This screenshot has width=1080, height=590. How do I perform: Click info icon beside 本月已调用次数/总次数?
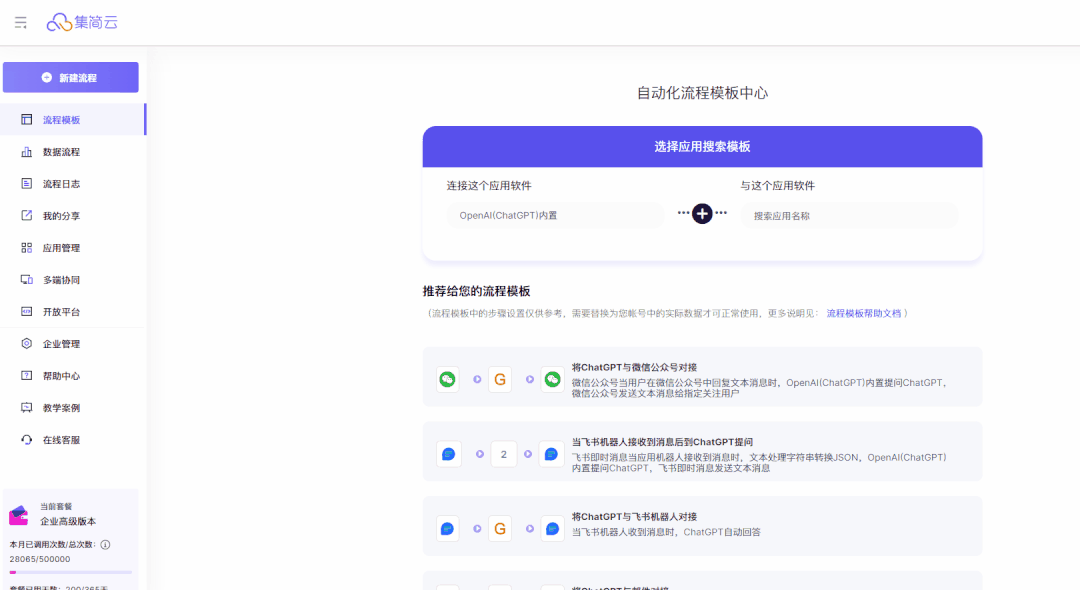click(x=105, y=545)
